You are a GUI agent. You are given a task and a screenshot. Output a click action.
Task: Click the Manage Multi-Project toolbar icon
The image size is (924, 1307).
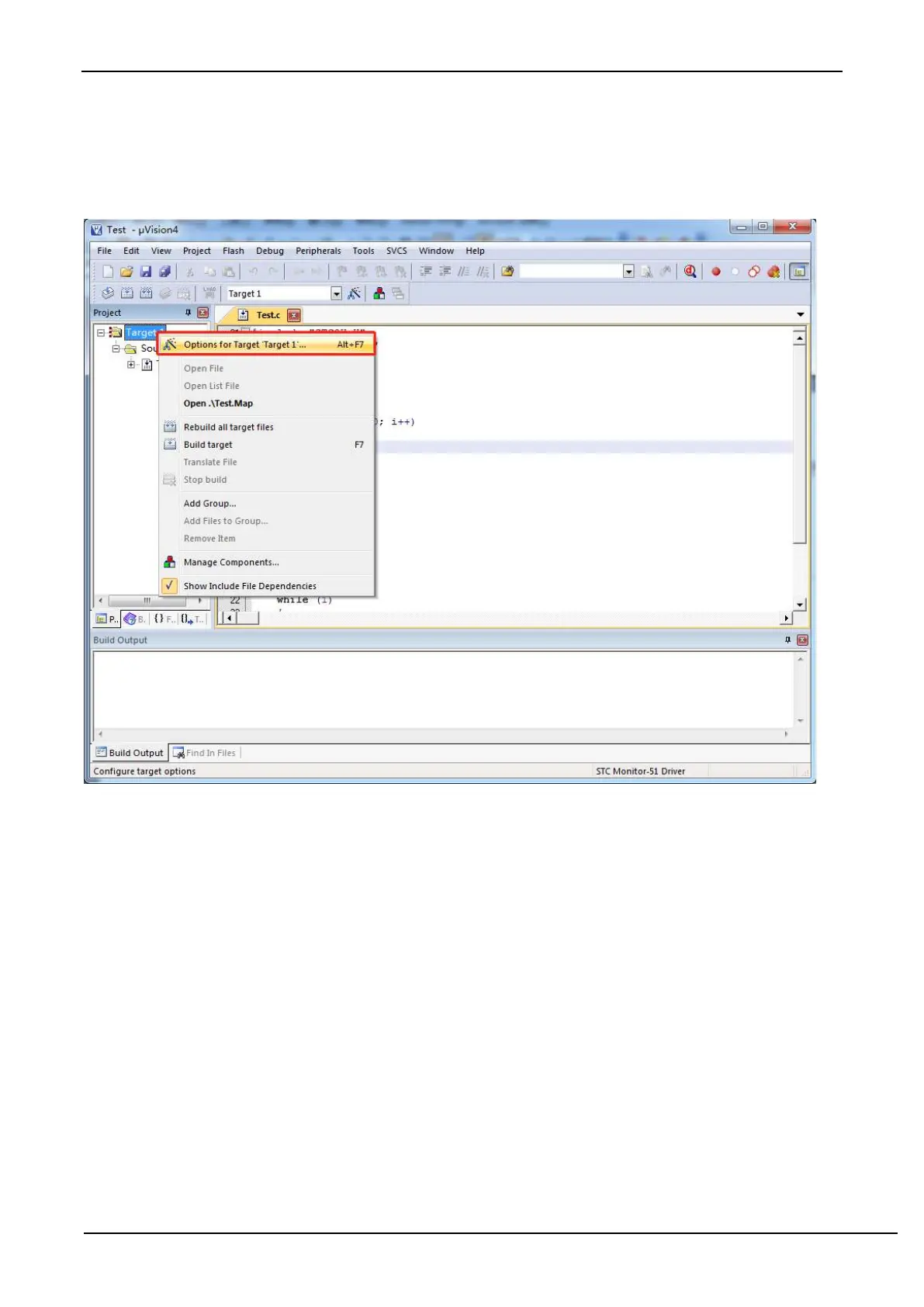398,293
